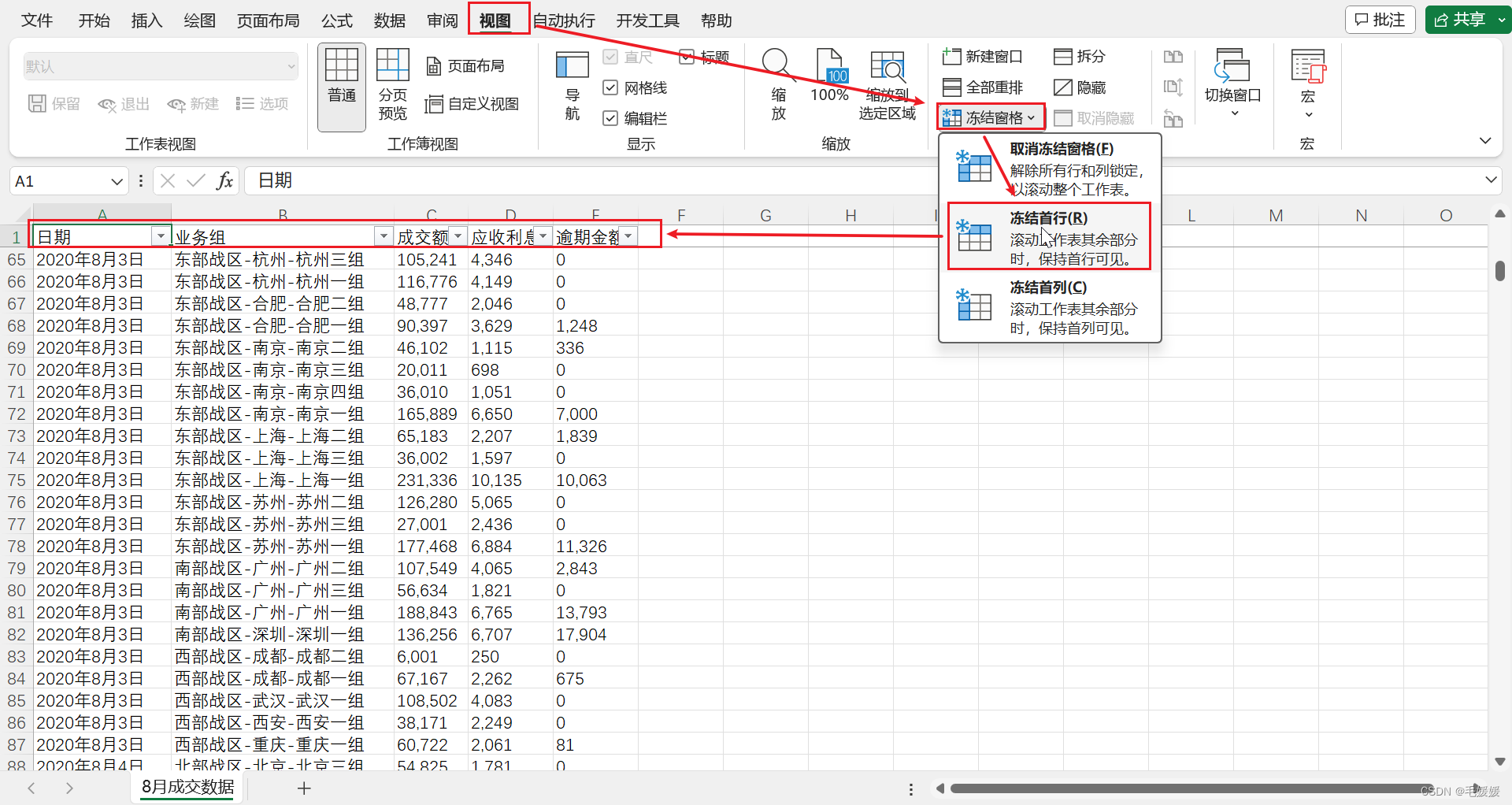Toggle the Ruler (直尺) checkbox
The width and height of the screenshot is (1512, 805).
(610, 57)
